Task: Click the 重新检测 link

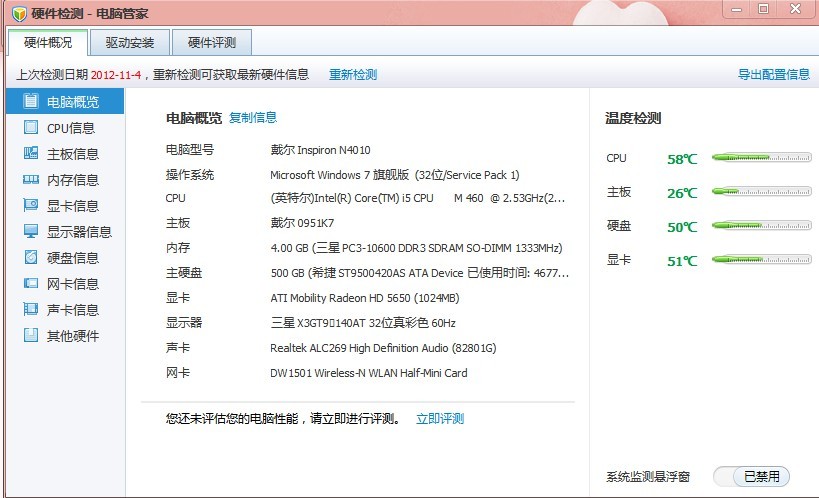Action: pyautogui.click(x=353, y=75)
